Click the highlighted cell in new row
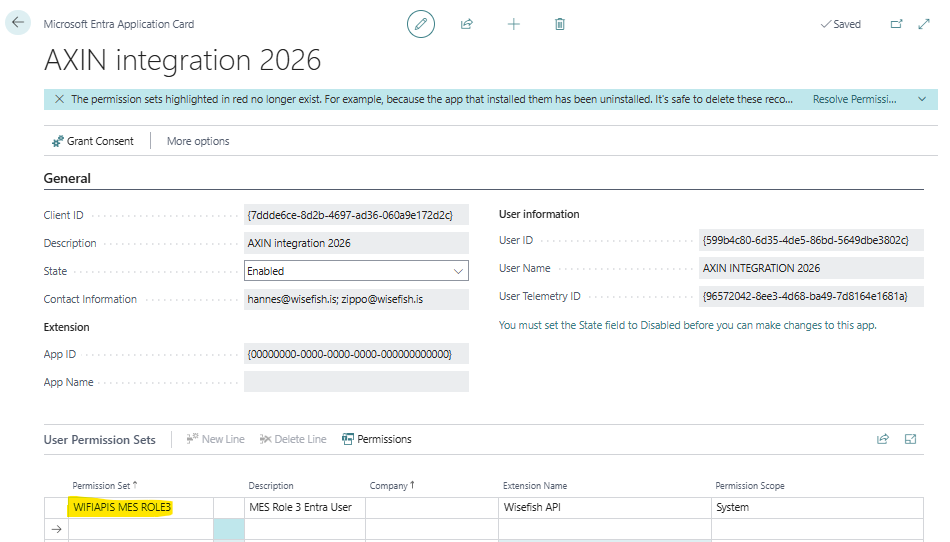 229,529
